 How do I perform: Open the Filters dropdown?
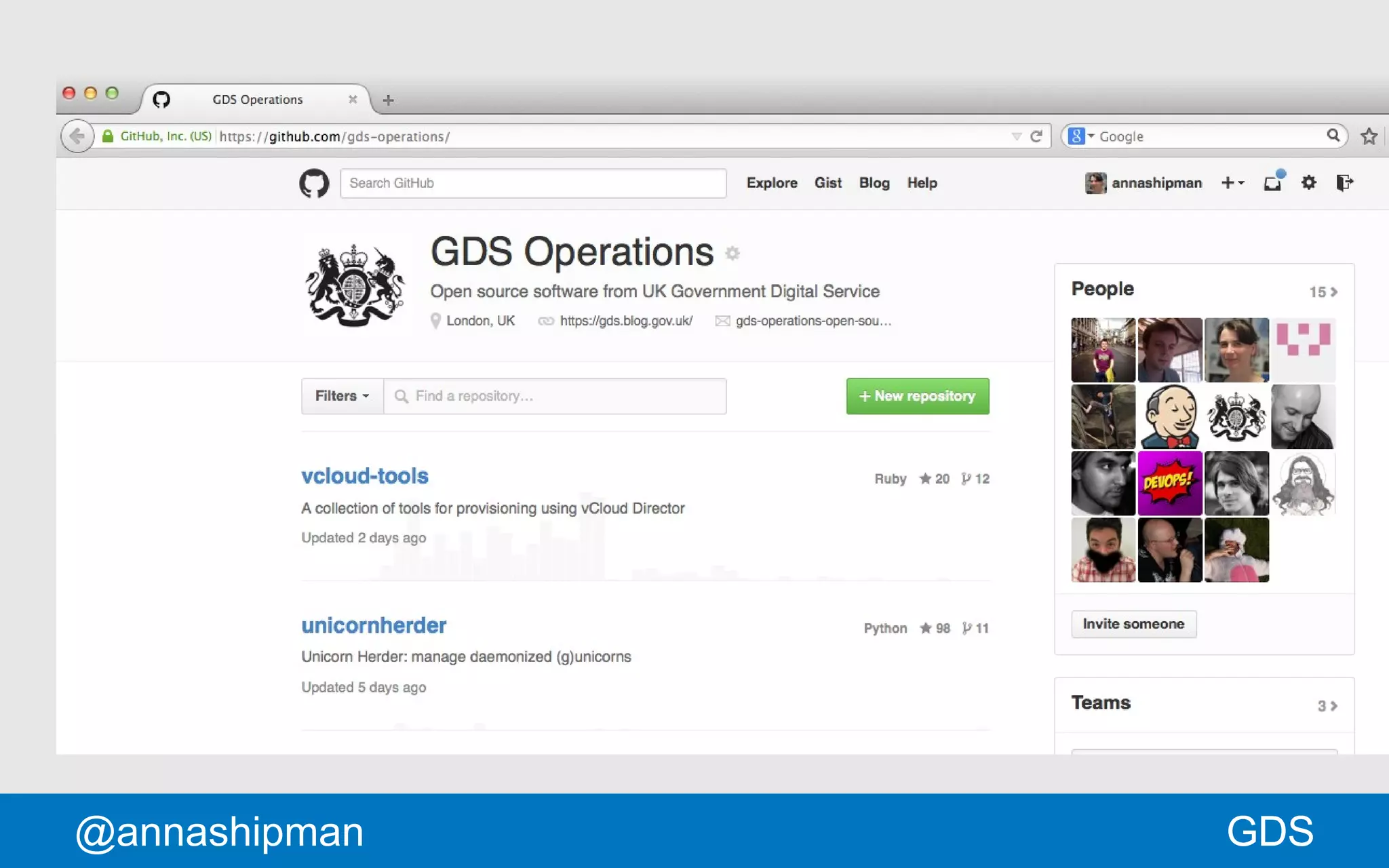coord(342,396)
